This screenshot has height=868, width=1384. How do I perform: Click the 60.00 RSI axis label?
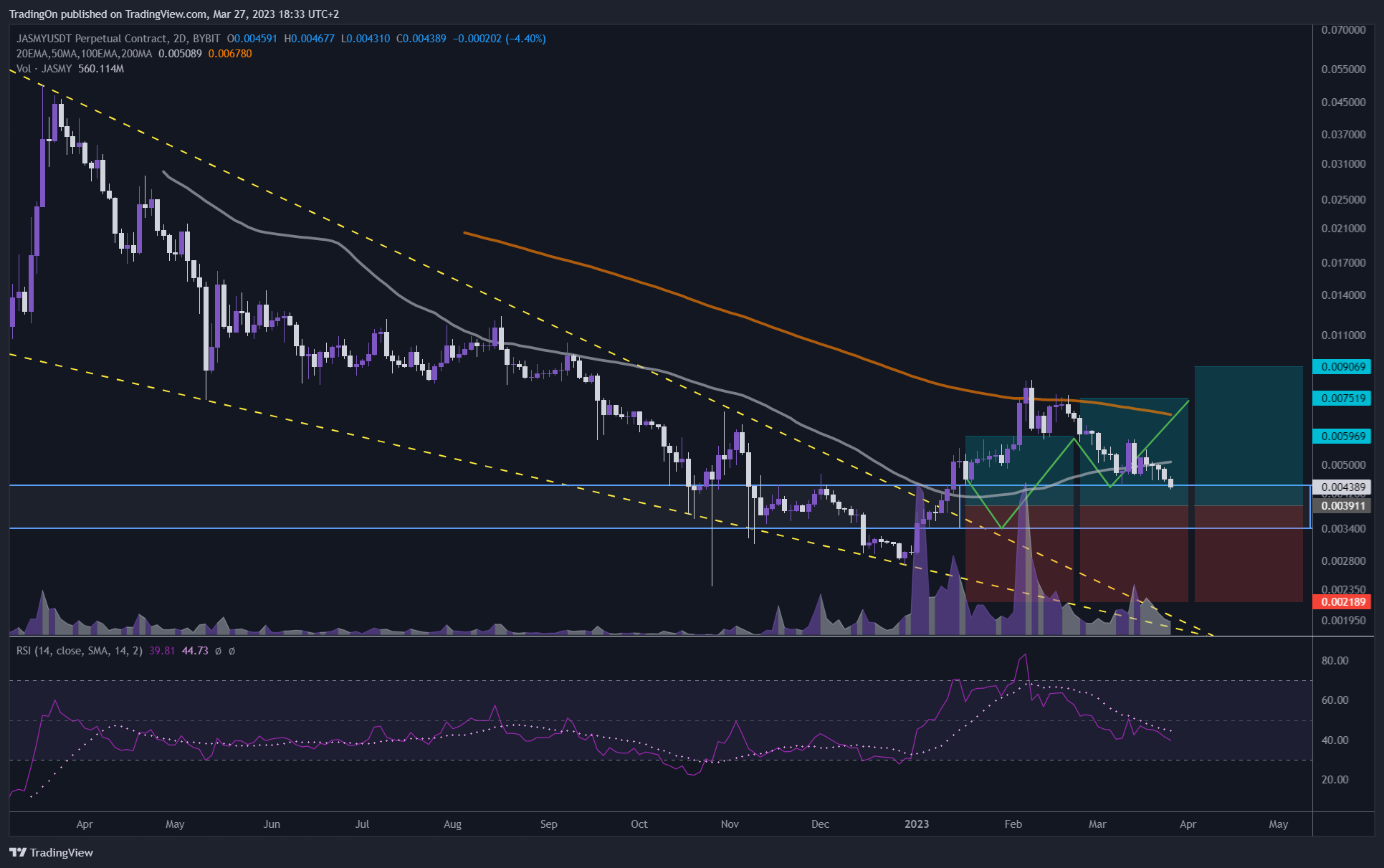[1335, 700]
